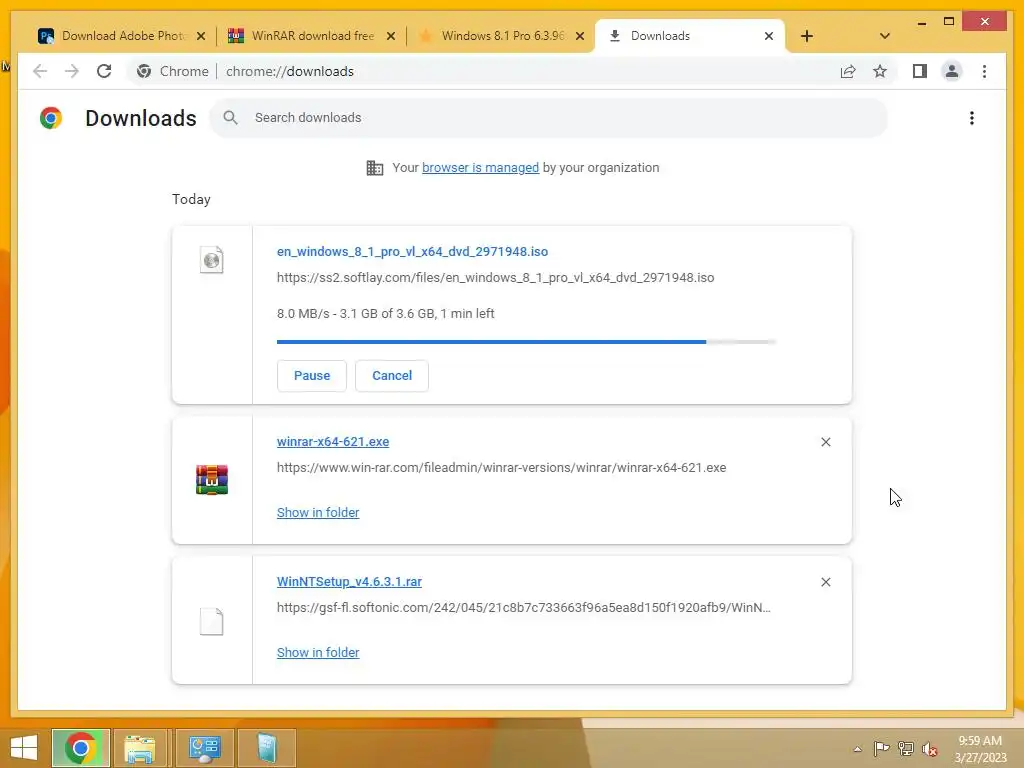The height and width of the screenshot is (768, 1024).
Task: Open the Action Center flag icon
Action: tap(881, 748)
